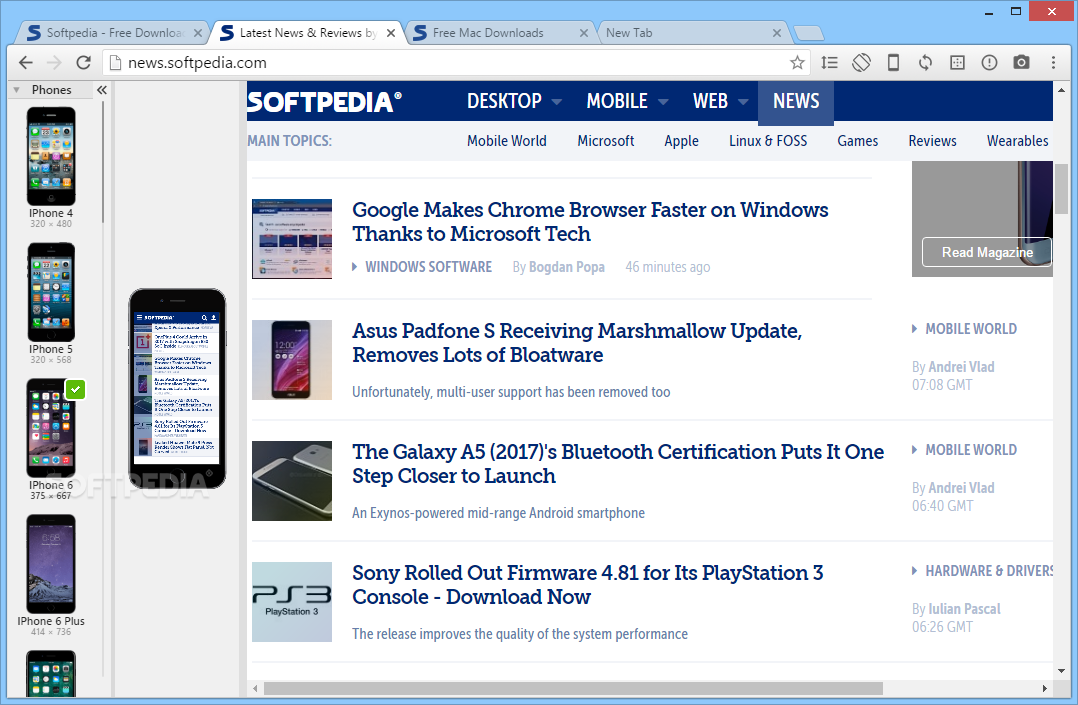Switch to the Free Mac Downloads tab
Screen dimensions: 1078x705
point(499,33)
